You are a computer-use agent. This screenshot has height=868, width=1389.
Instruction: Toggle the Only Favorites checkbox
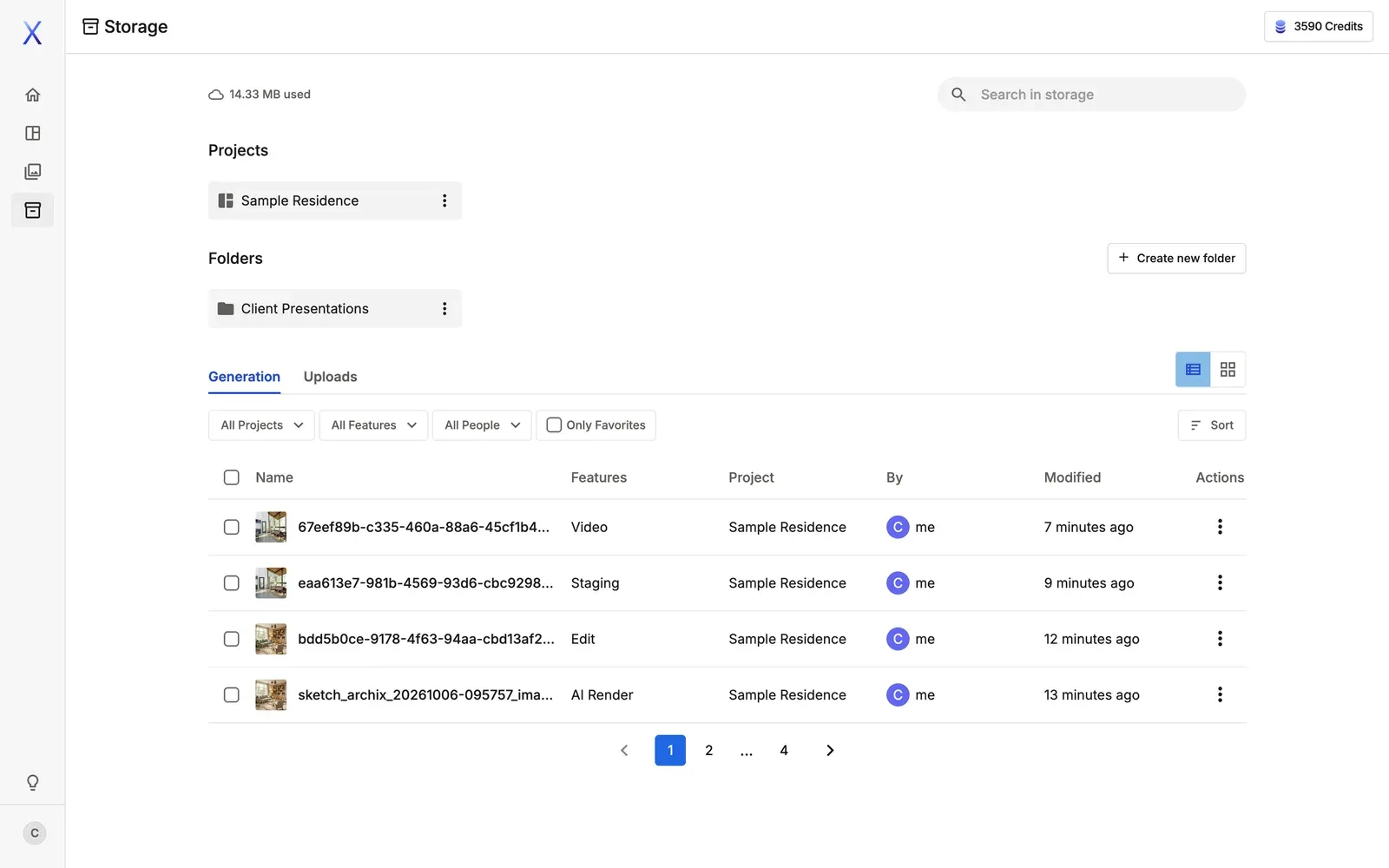point(554,425)
